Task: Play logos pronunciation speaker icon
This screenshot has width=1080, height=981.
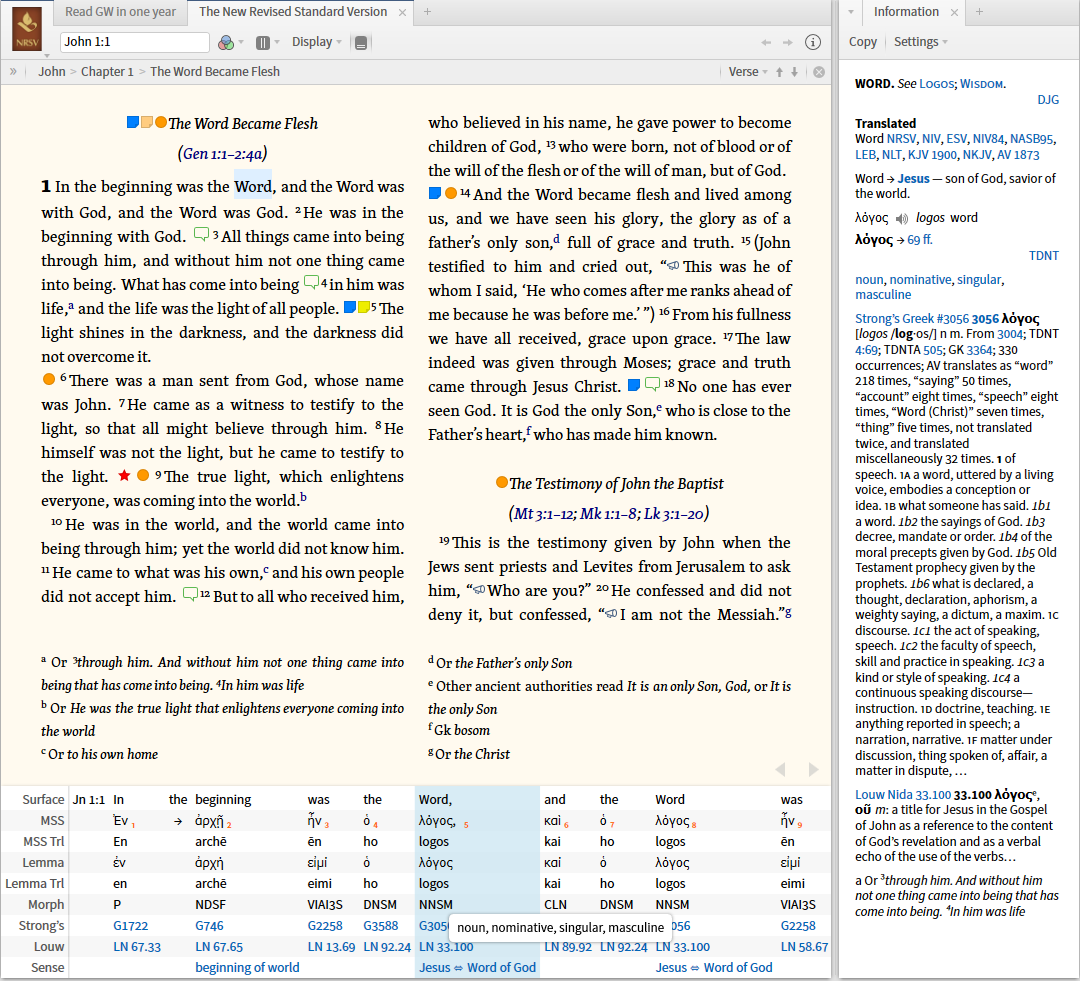Action: tap(902, 219)
